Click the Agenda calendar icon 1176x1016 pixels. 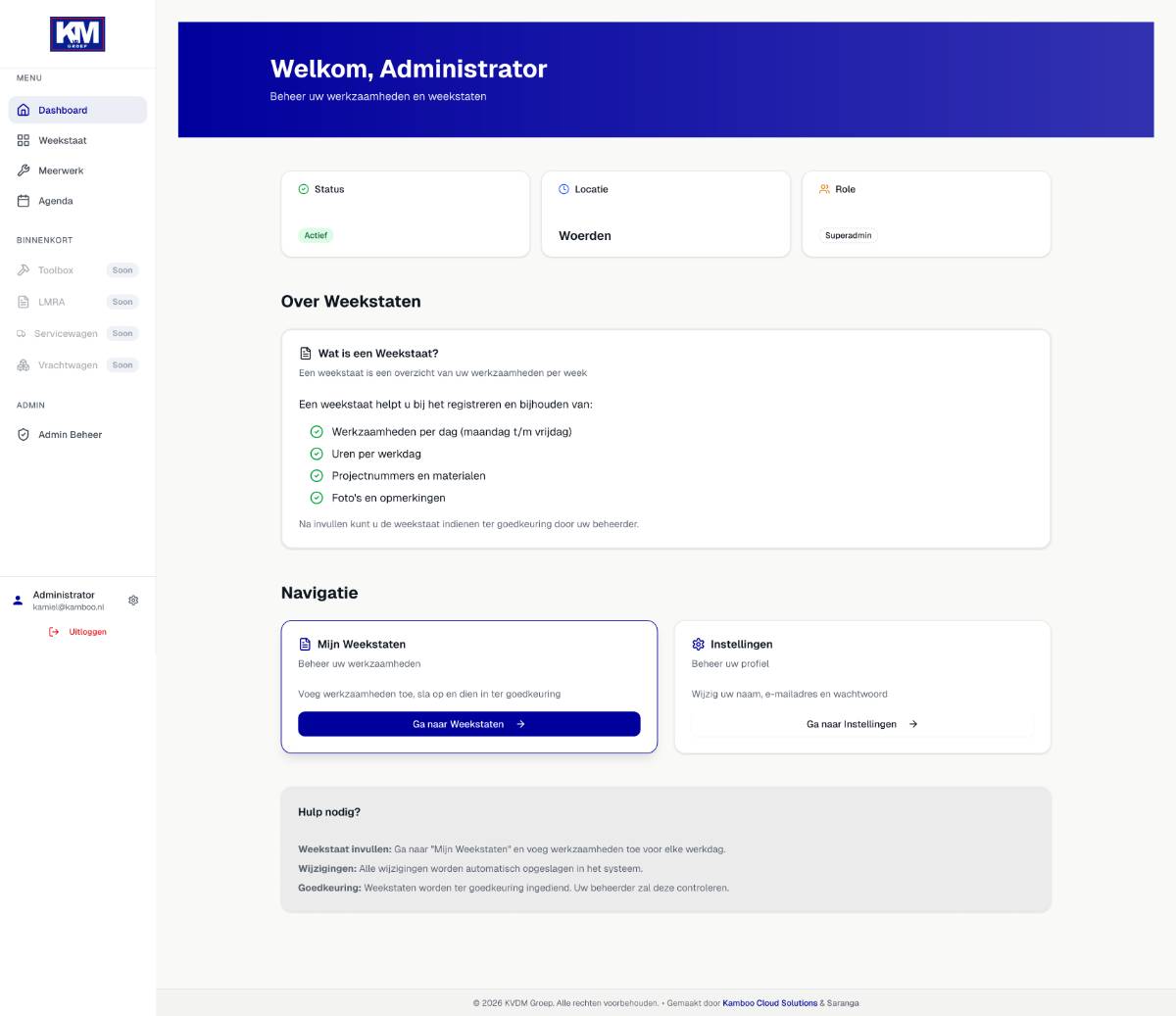(x=24, y=201)
